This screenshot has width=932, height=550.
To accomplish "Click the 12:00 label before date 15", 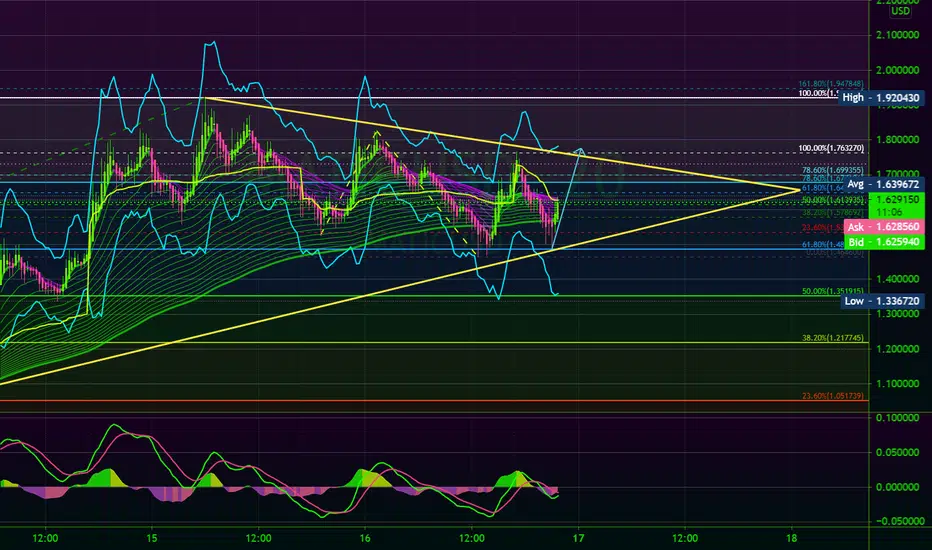I will (x=45, y=539).
